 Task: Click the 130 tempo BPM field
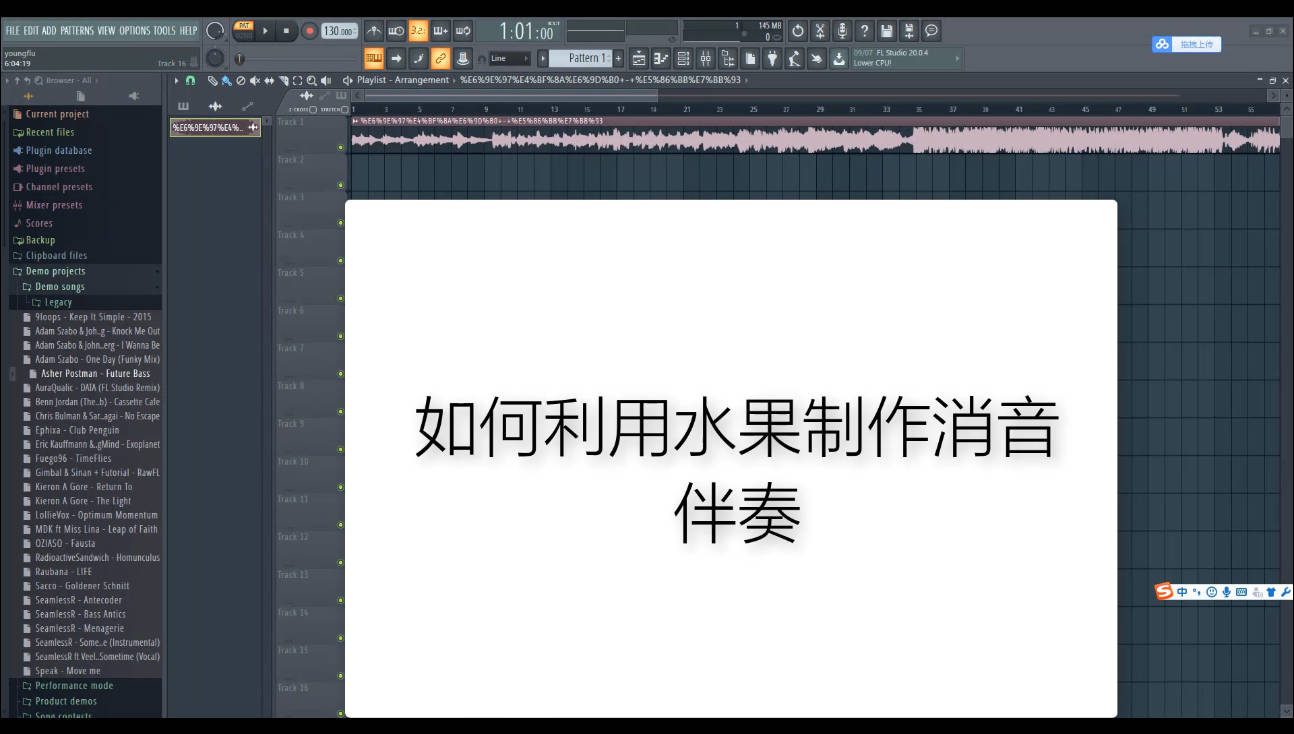[x=339, y=31]
